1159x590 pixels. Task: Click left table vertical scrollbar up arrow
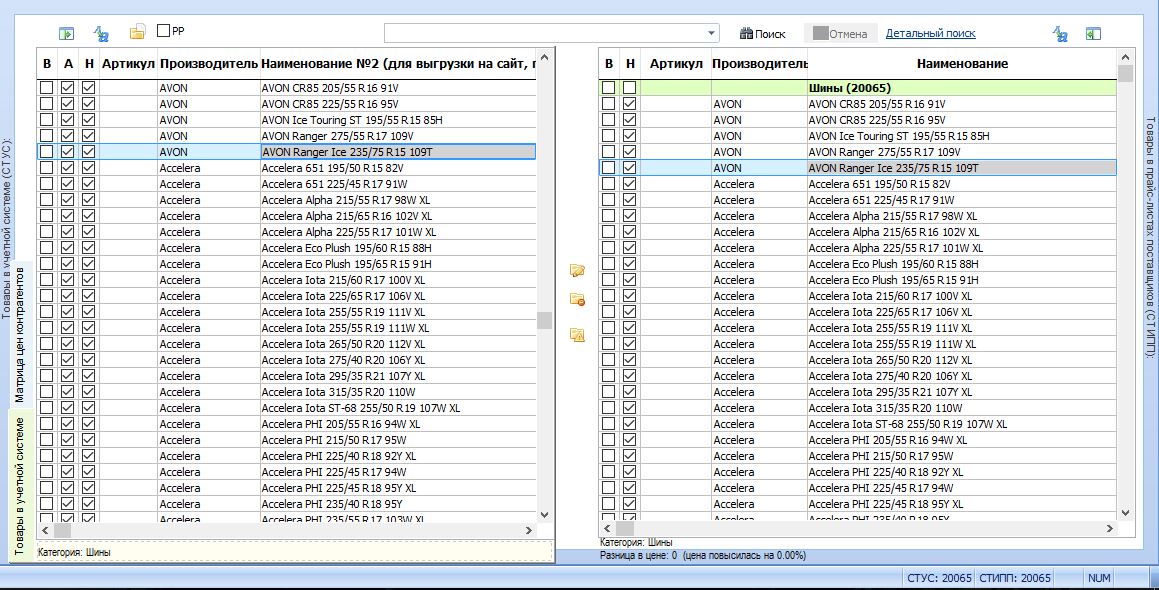[545, 57]
